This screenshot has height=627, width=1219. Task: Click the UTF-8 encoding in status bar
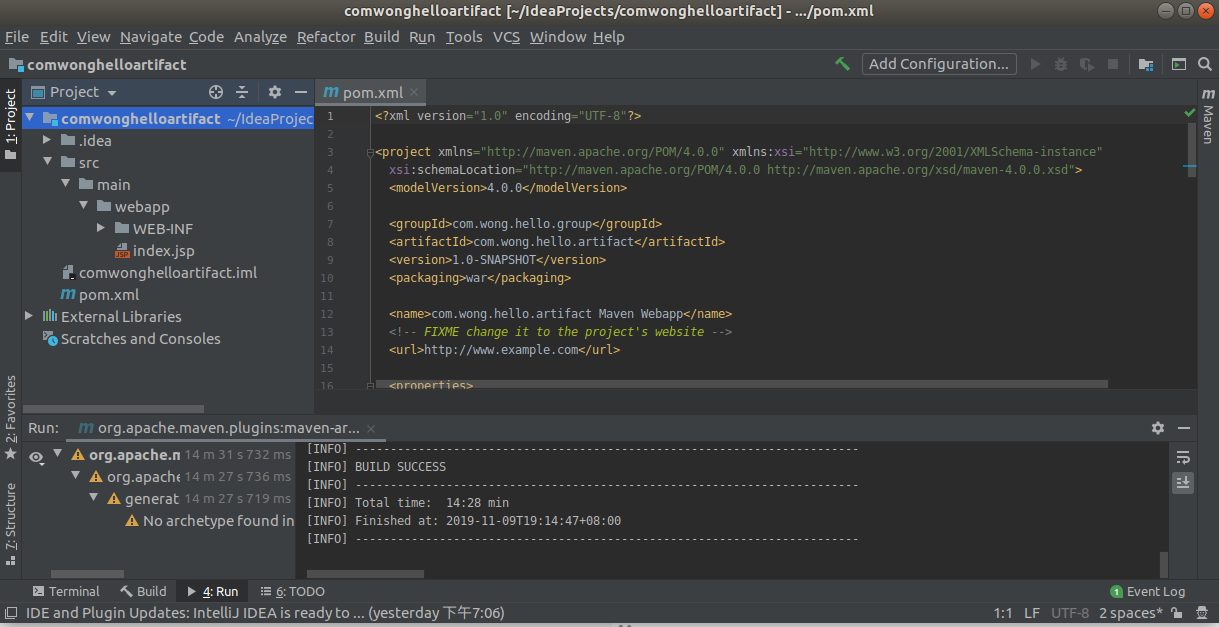pyautogui.click(x=1070, y=613)
